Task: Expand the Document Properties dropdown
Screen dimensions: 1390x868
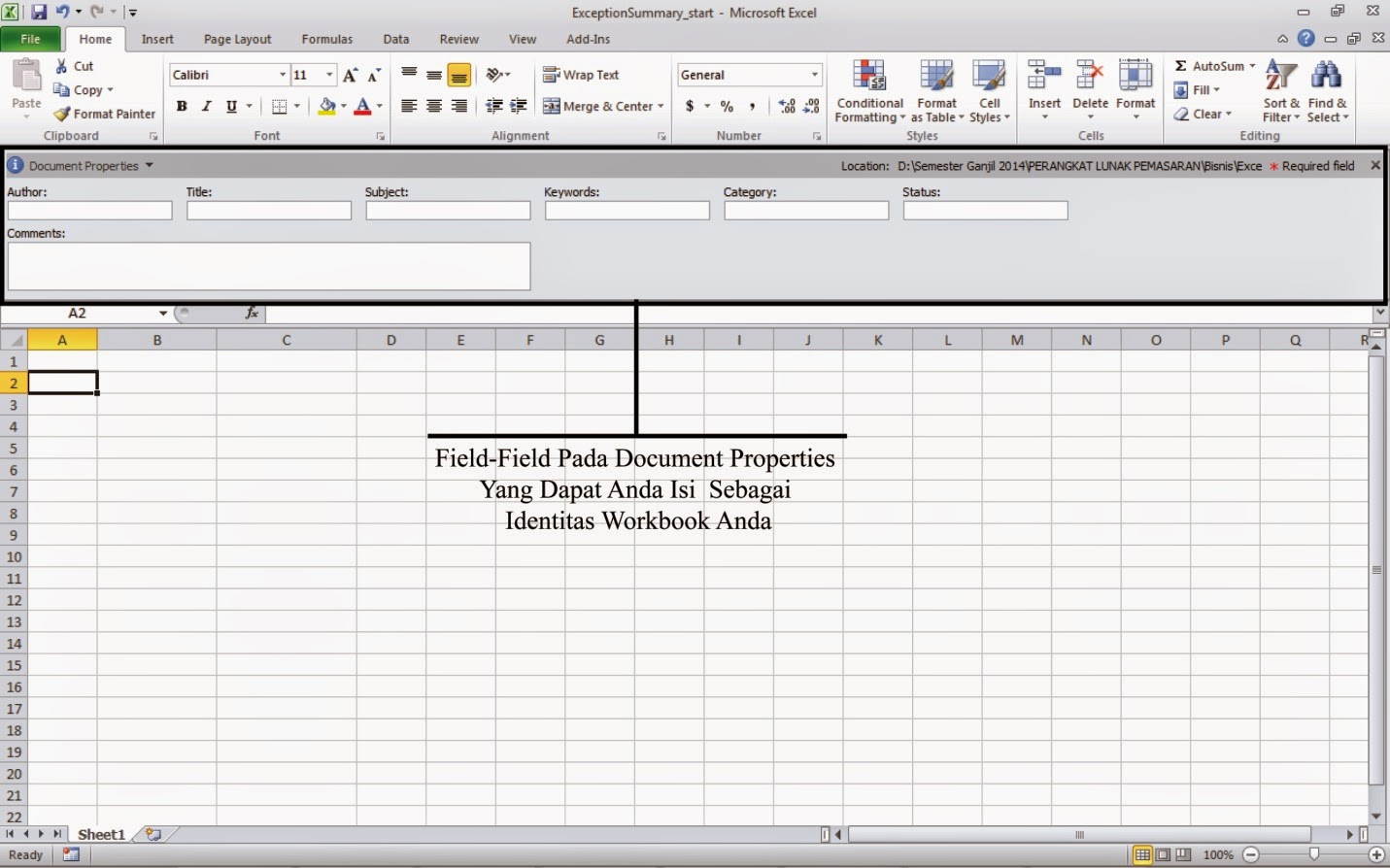Action: point(151,165)
